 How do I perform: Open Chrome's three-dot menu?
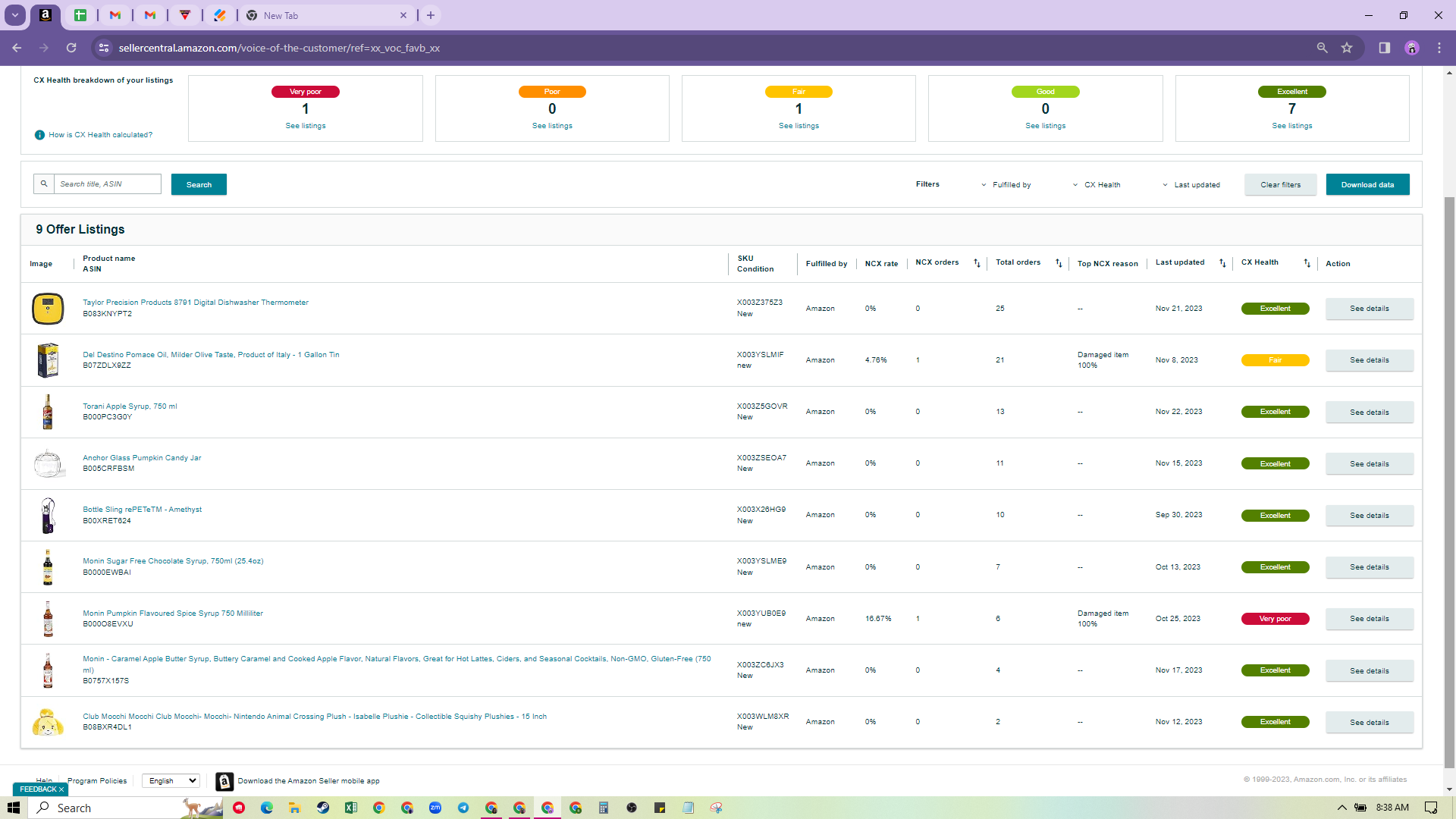(x=1439, y=48)
